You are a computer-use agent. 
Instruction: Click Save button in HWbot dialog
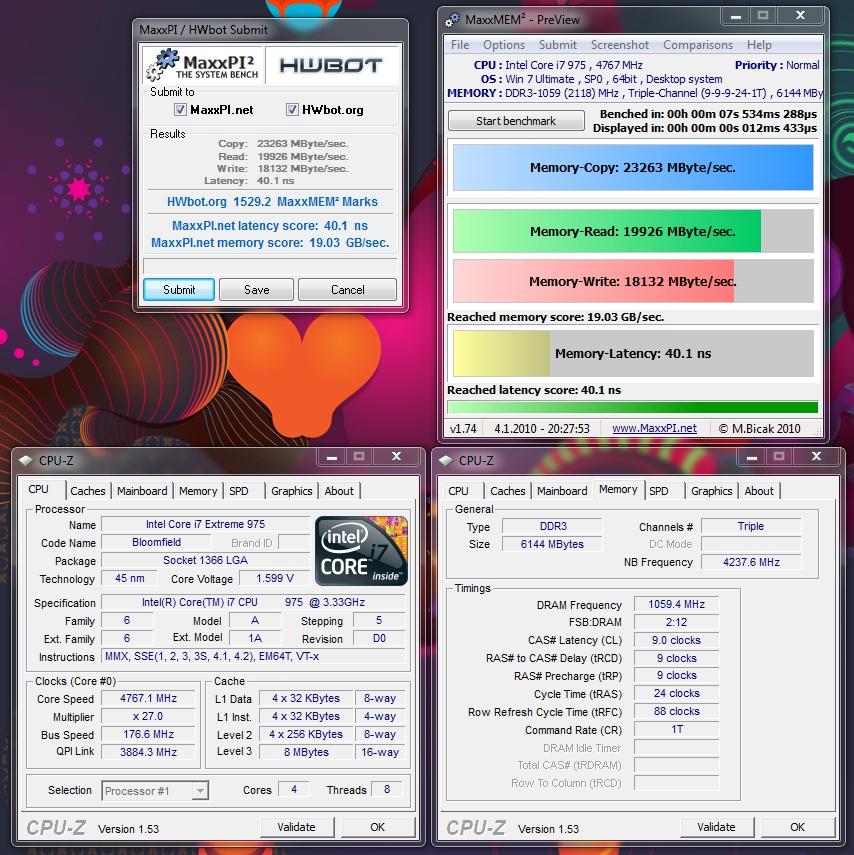256,290
